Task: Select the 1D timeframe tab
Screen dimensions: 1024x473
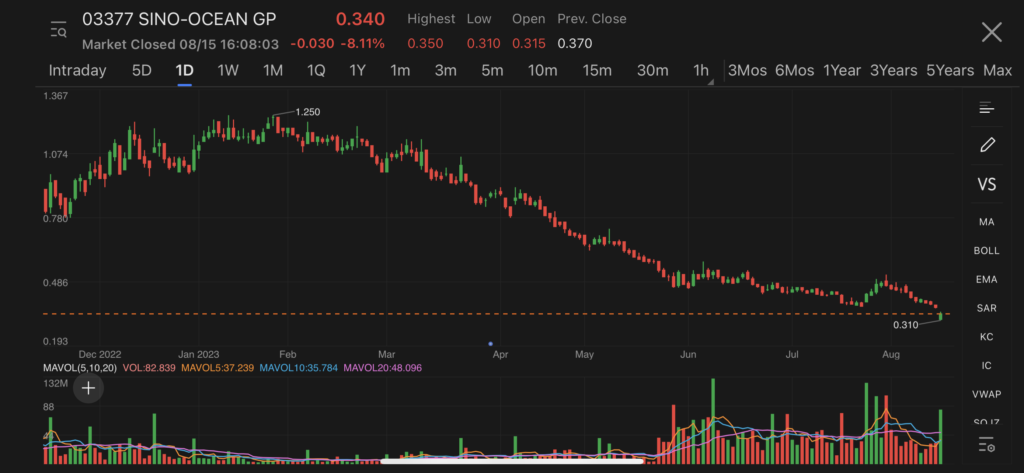Action: click(184, 71)
